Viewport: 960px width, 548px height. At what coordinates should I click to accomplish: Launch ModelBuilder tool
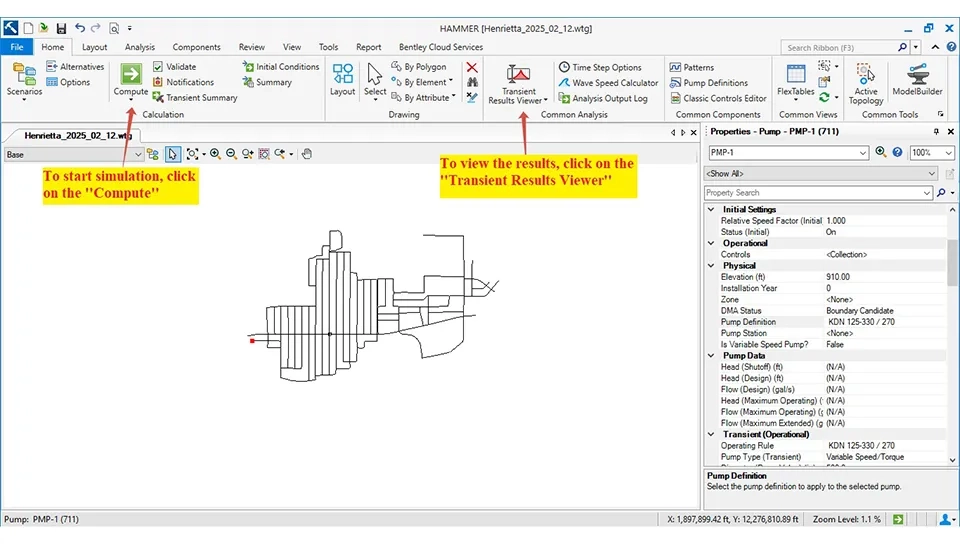click(916, 82)
